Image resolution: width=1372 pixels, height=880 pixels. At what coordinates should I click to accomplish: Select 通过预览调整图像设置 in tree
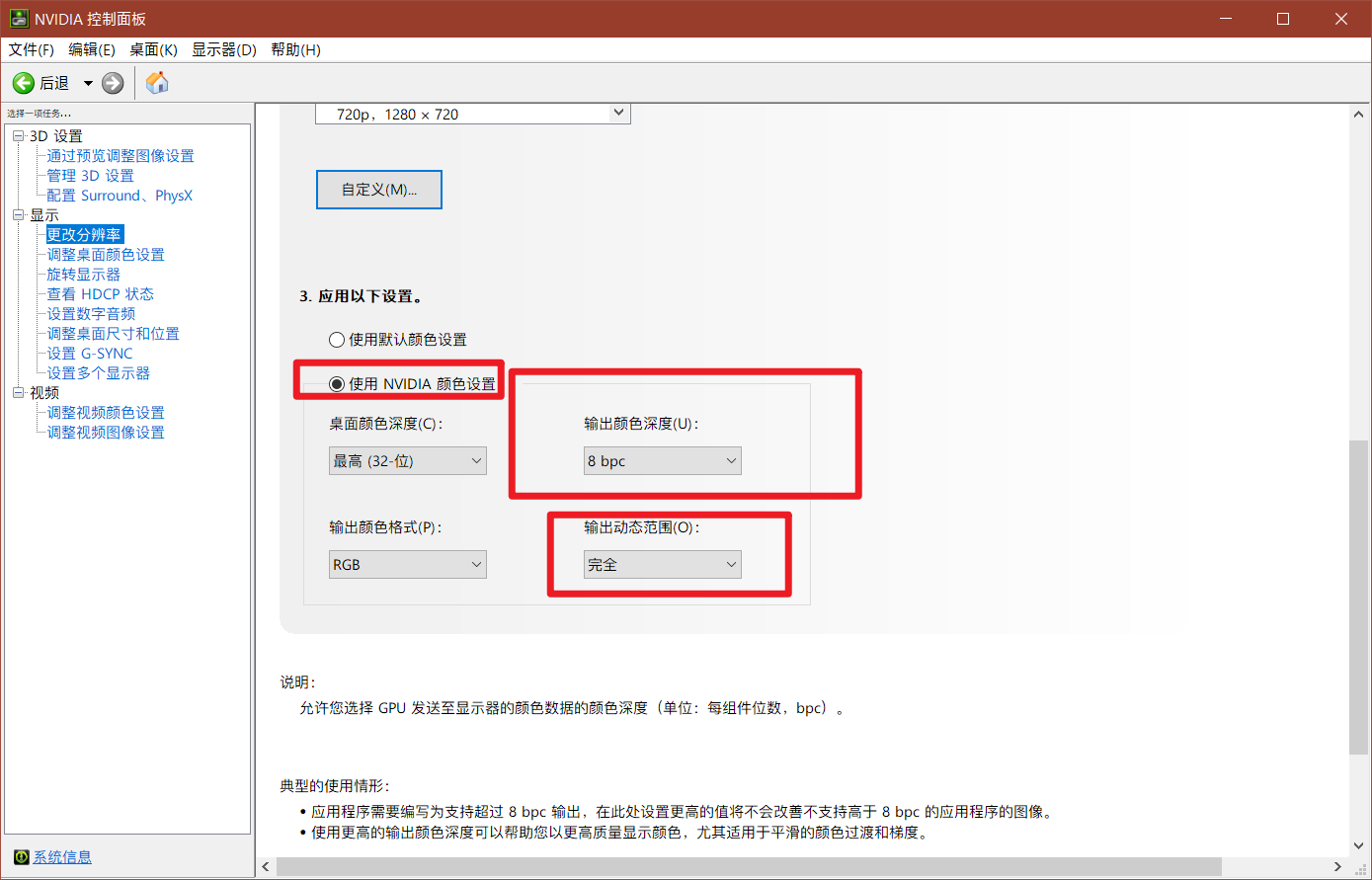click(121, 156)
